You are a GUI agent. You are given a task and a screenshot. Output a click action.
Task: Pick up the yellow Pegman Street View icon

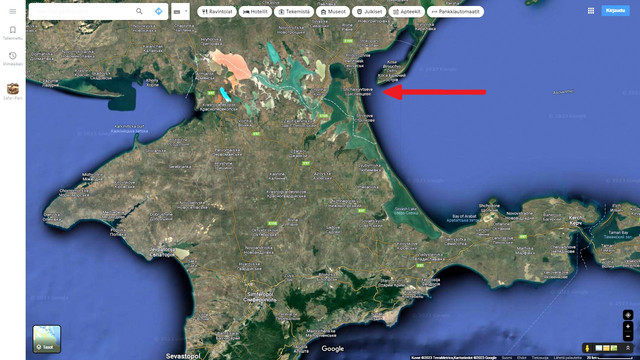coord(587,348)
